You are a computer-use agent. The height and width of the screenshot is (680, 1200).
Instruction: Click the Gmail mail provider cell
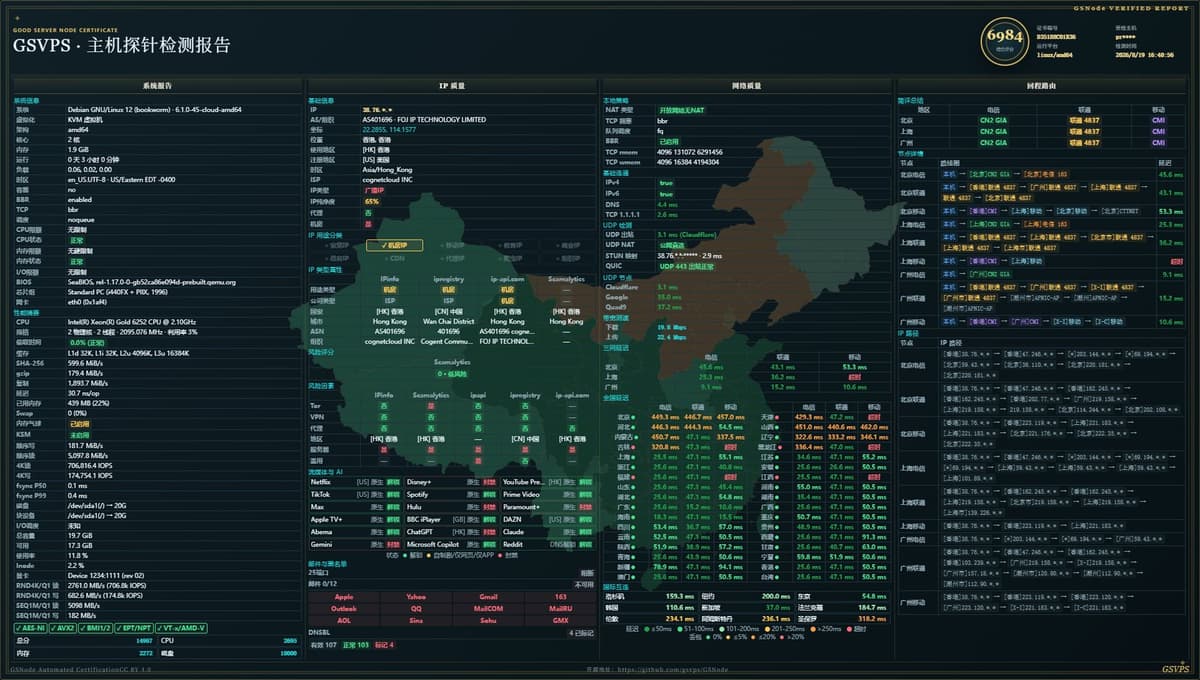(488, 597)
